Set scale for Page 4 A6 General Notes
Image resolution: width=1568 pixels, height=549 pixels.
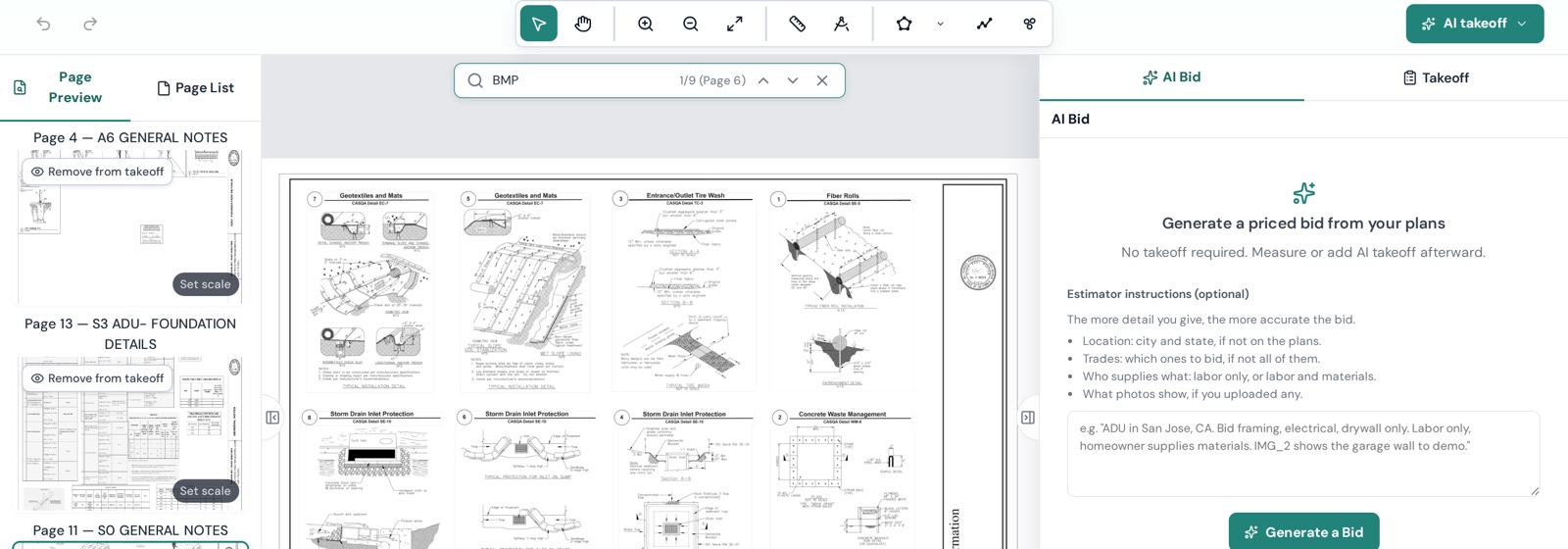206,284
